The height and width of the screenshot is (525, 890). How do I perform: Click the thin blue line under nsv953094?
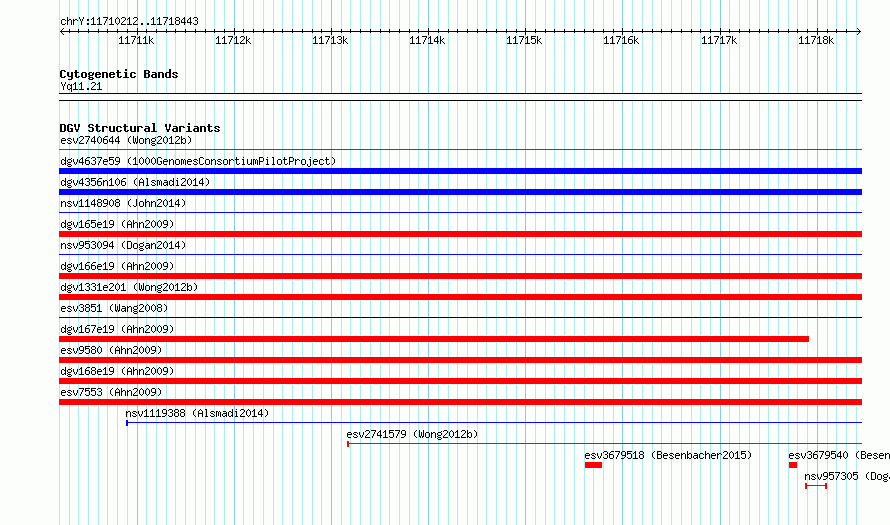pos(460,255)
